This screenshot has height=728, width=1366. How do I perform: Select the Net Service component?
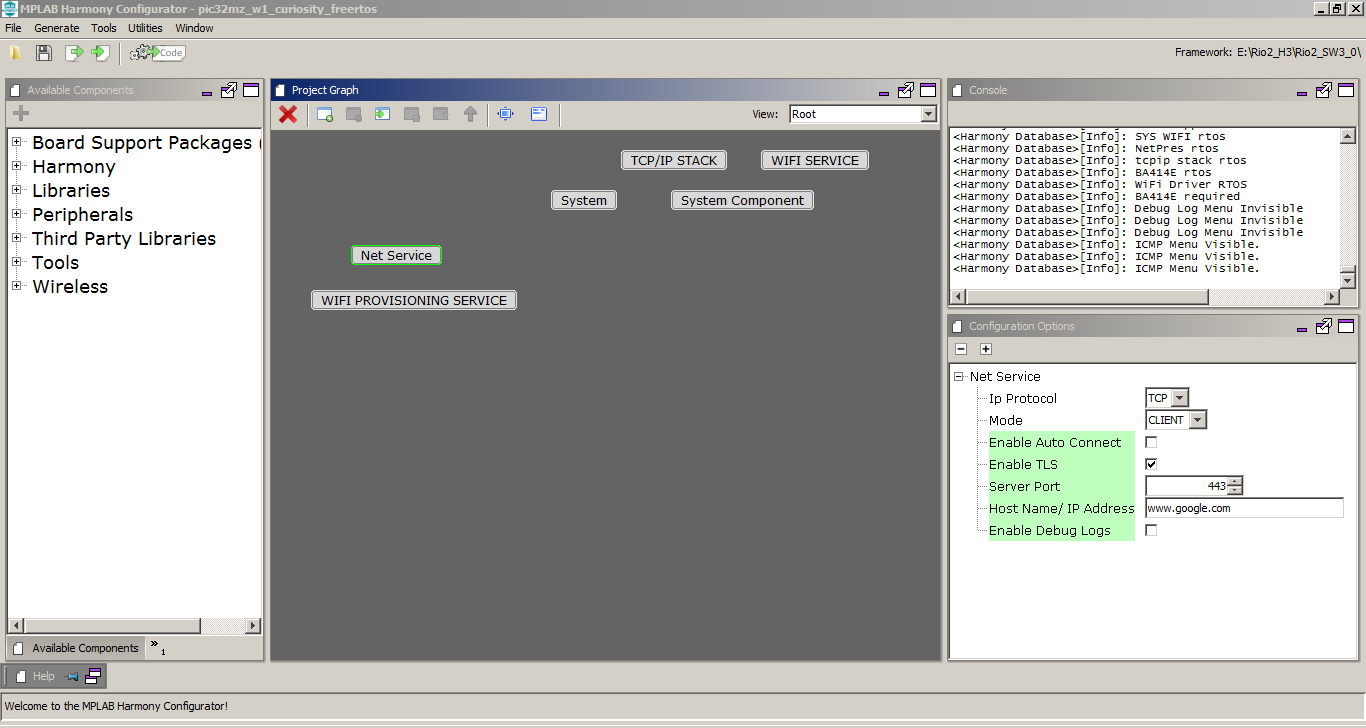tap(396, 255)
